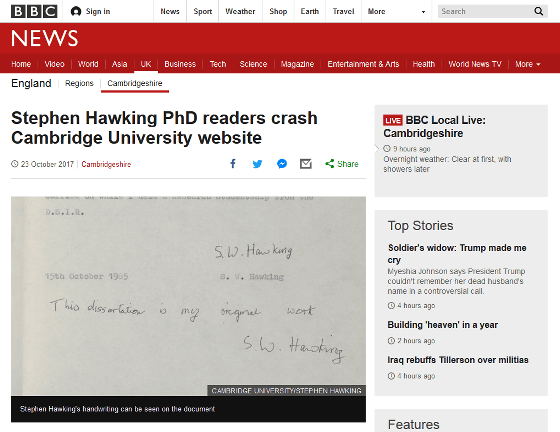Open BBC Local Live: Cambridgeshire
Viewport: 560px width, 432px height.
tap(434, 127)
